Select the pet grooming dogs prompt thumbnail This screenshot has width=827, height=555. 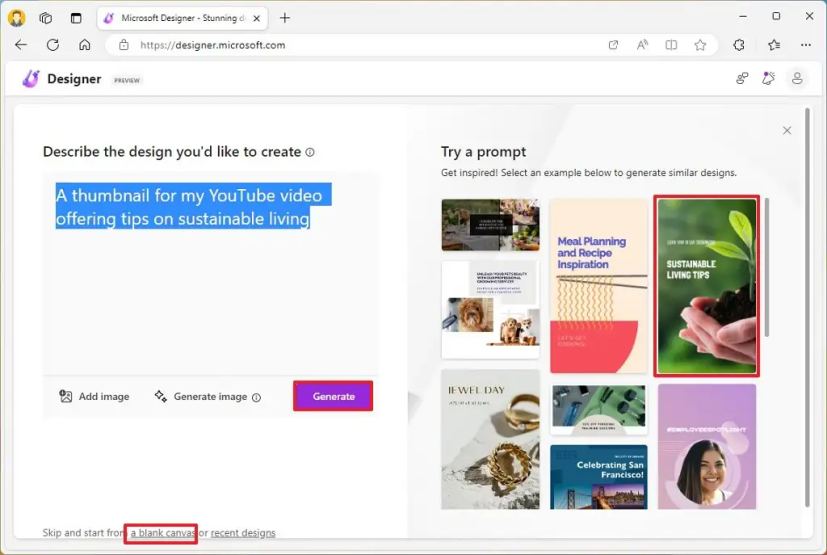tap(491, 310)
